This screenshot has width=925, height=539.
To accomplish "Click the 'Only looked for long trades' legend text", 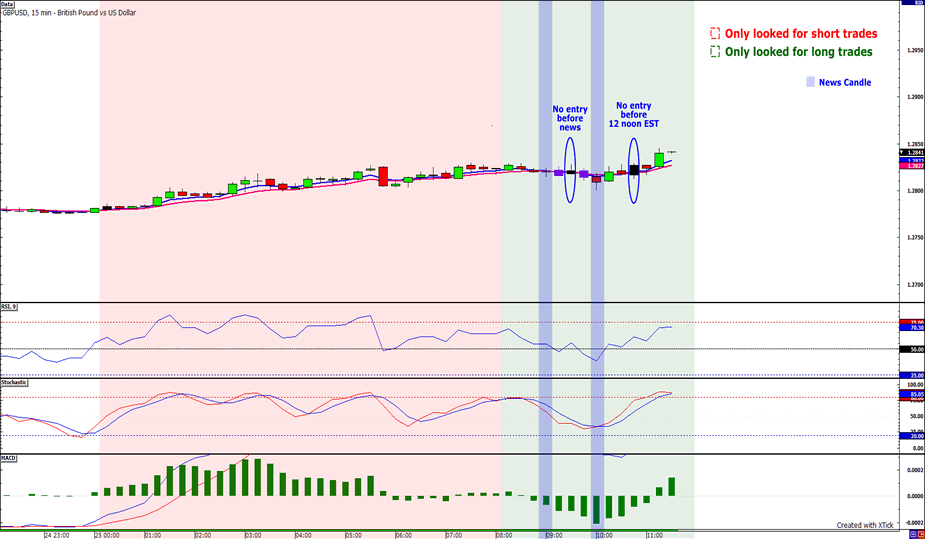I will pyautogui.click(x=798, y=52).
